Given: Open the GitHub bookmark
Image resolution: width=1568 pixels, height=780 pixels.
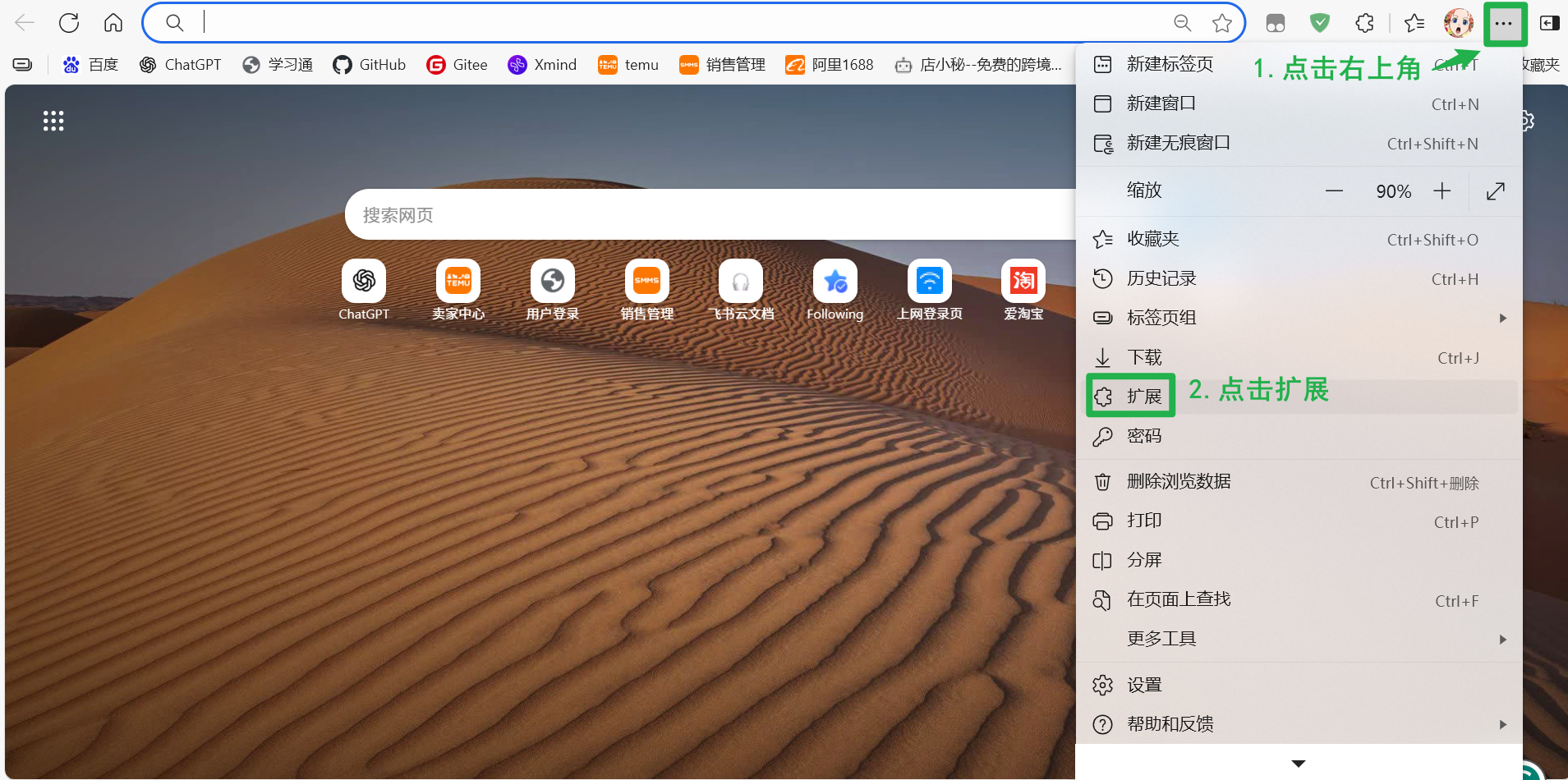Looking at the screenshot, I should point(368,64).
